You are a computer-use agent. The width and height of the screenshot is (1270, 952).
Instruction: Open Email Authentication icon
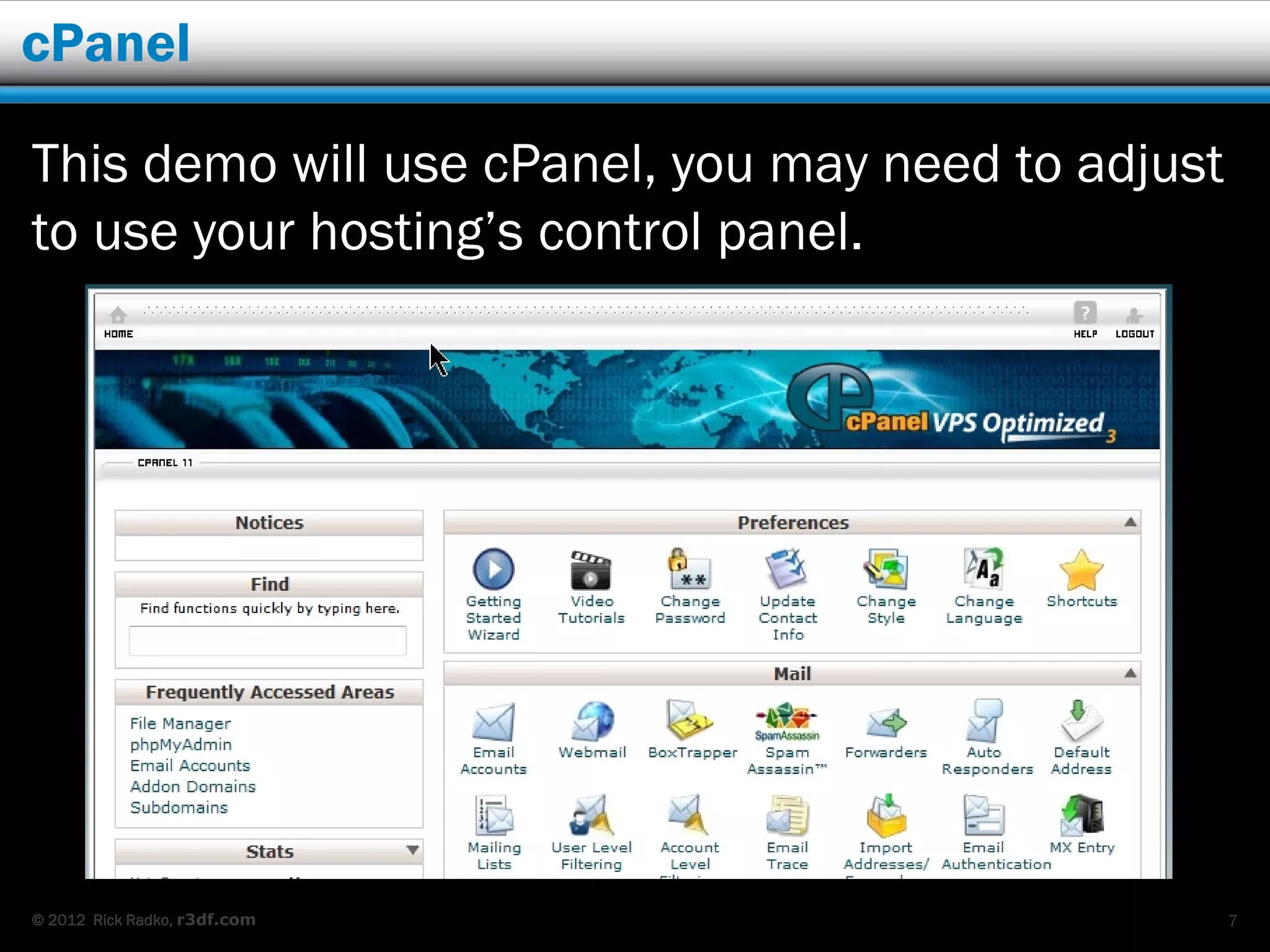984,816
